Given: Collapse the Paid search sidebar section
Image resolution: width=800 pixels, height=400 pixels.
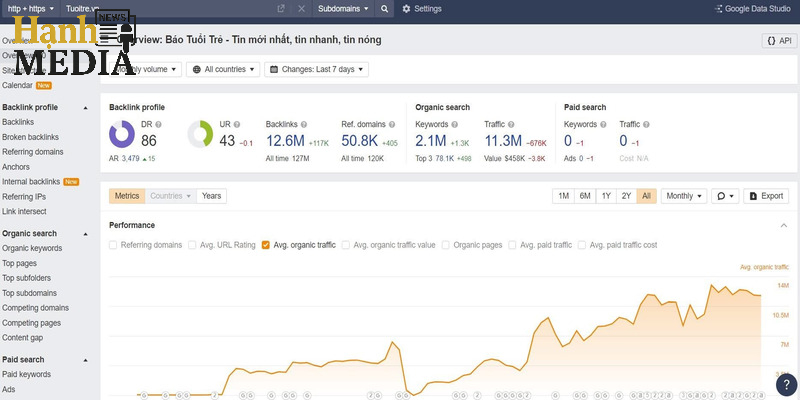Looking at the screenshot, I should coord(85,360).
